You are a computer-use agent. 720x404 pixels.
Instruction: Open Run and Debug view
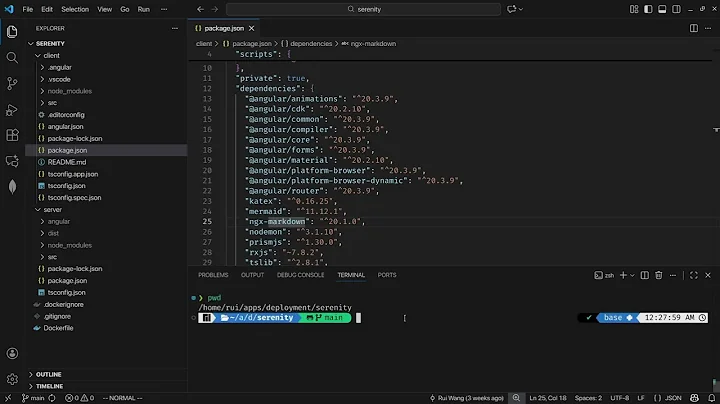[12, 109]
